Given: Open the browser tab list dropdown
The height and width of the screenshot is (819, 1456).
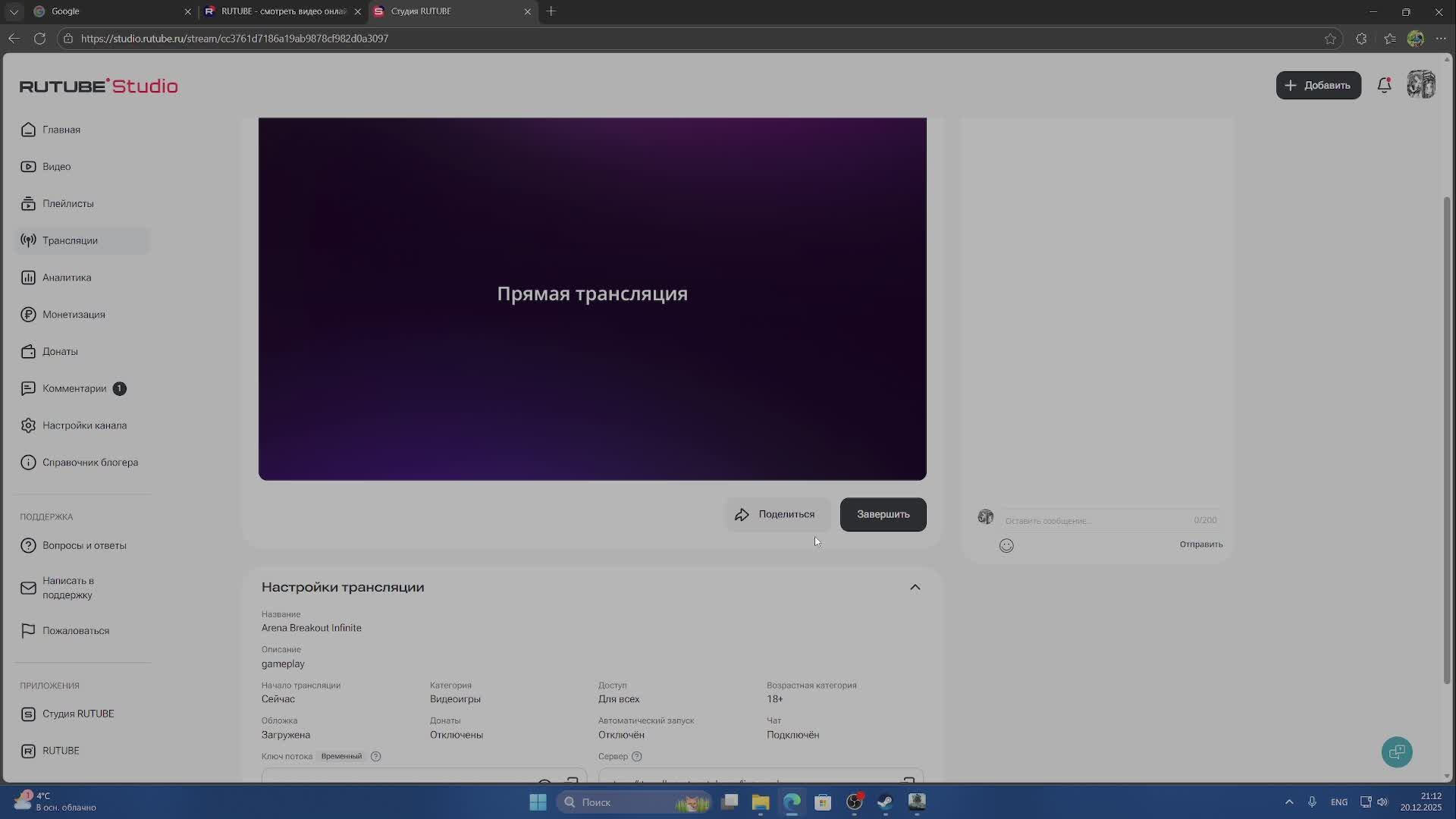Looking at the screenshot, I should point(14,11).
